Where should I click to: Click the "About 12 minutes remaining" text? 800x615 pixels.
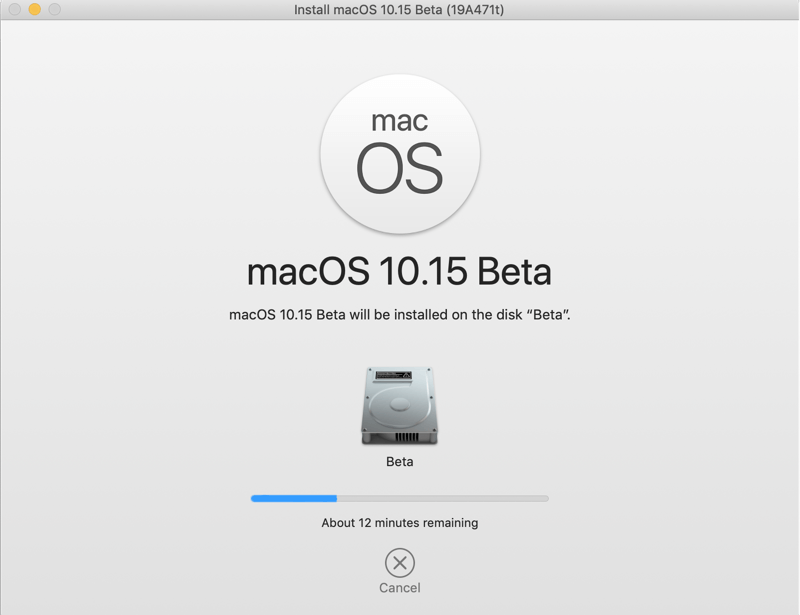click(x=399, y=523)
